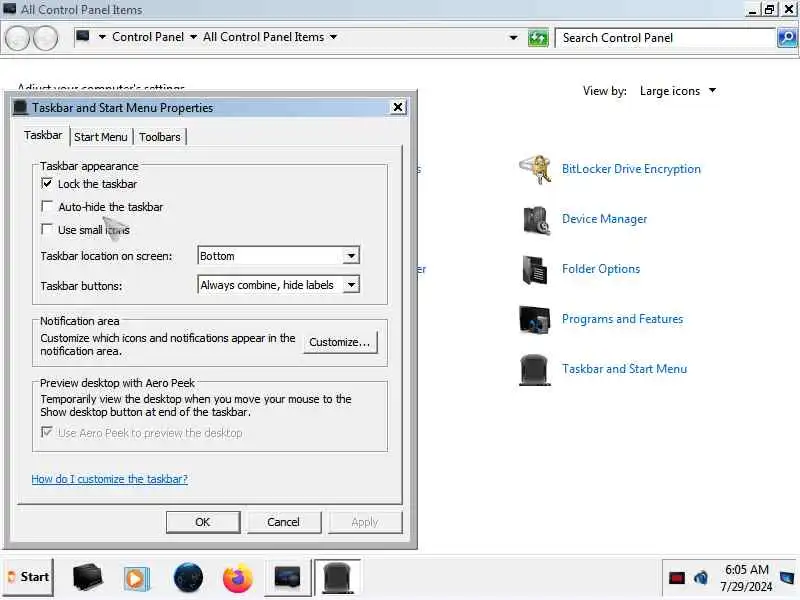The width and height of the screenshot is (800, 600).
Task: Click Cancel in Taskbar Properties
Action: pyautogui.click(x=284, y=522)
